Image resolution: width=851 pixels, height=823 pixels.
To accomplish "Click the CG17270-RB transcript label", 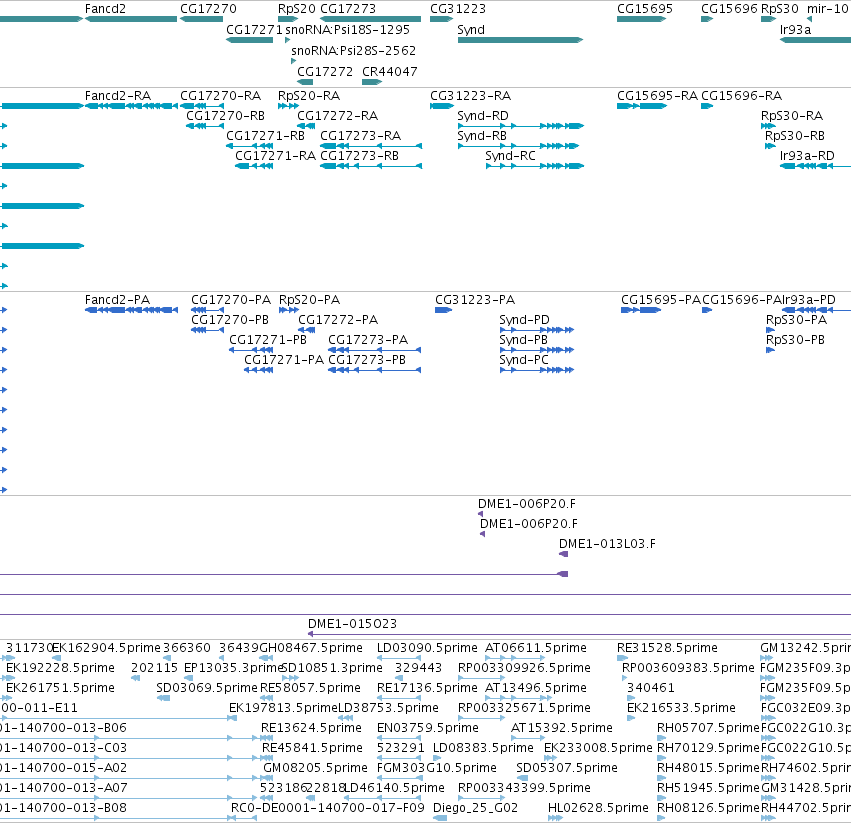I will coord(226,116).
